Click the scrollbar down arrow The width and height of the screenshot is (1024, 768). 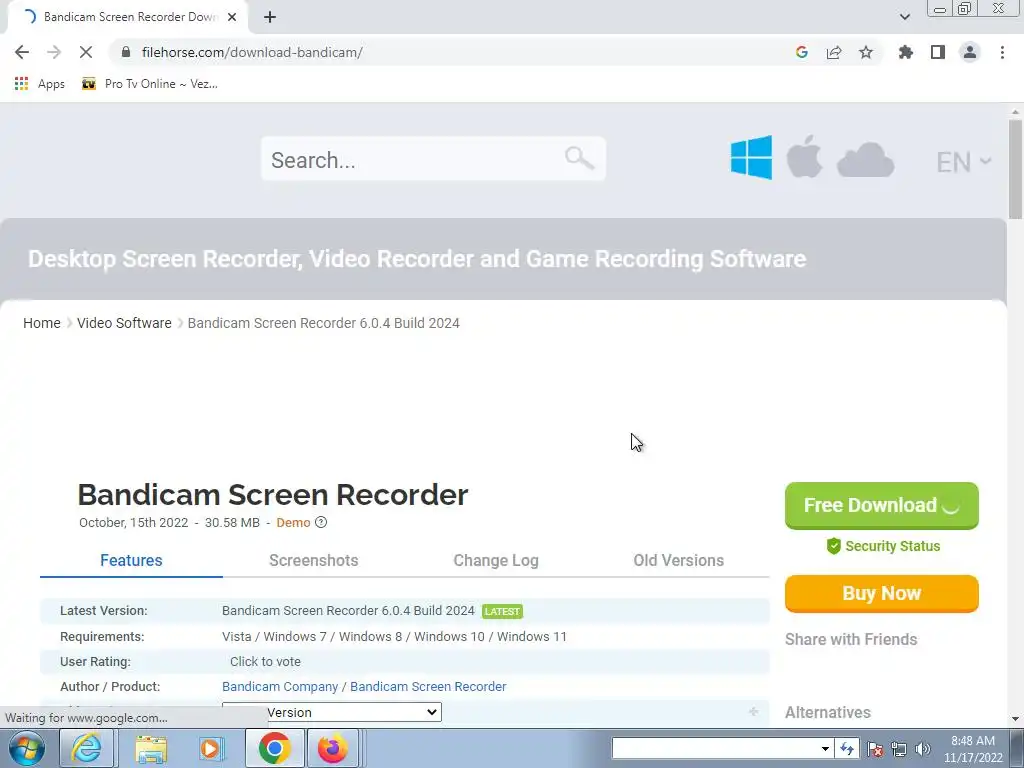point(1015,719)
